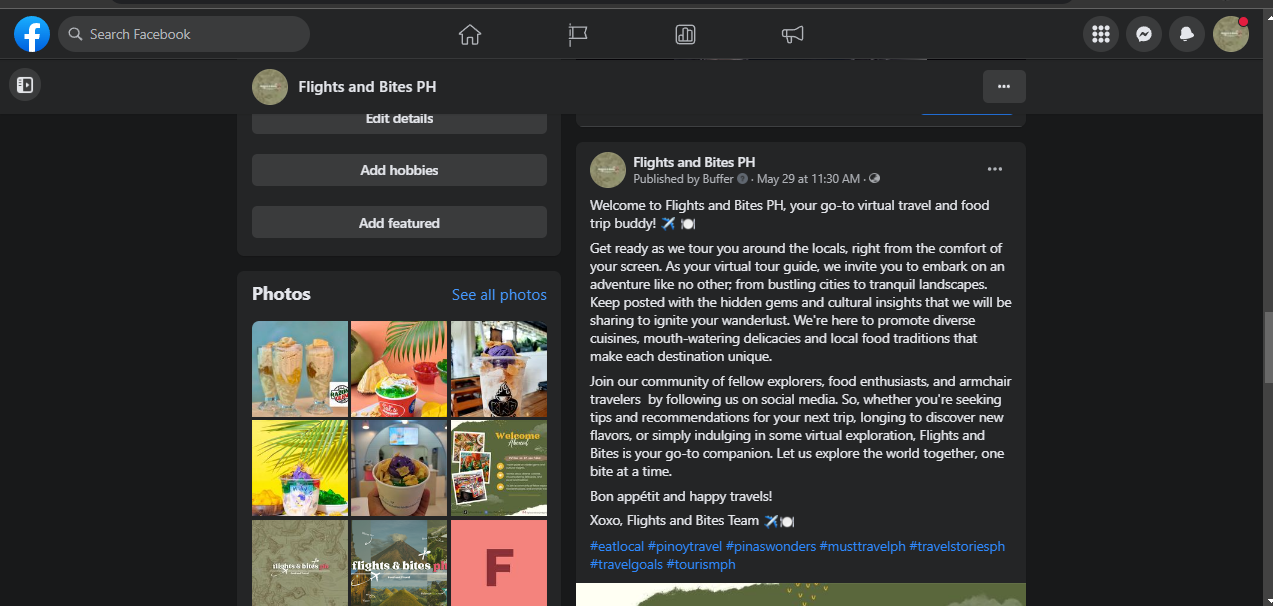Open the #pinaswonders hashtag

click(x=771, y=546)
